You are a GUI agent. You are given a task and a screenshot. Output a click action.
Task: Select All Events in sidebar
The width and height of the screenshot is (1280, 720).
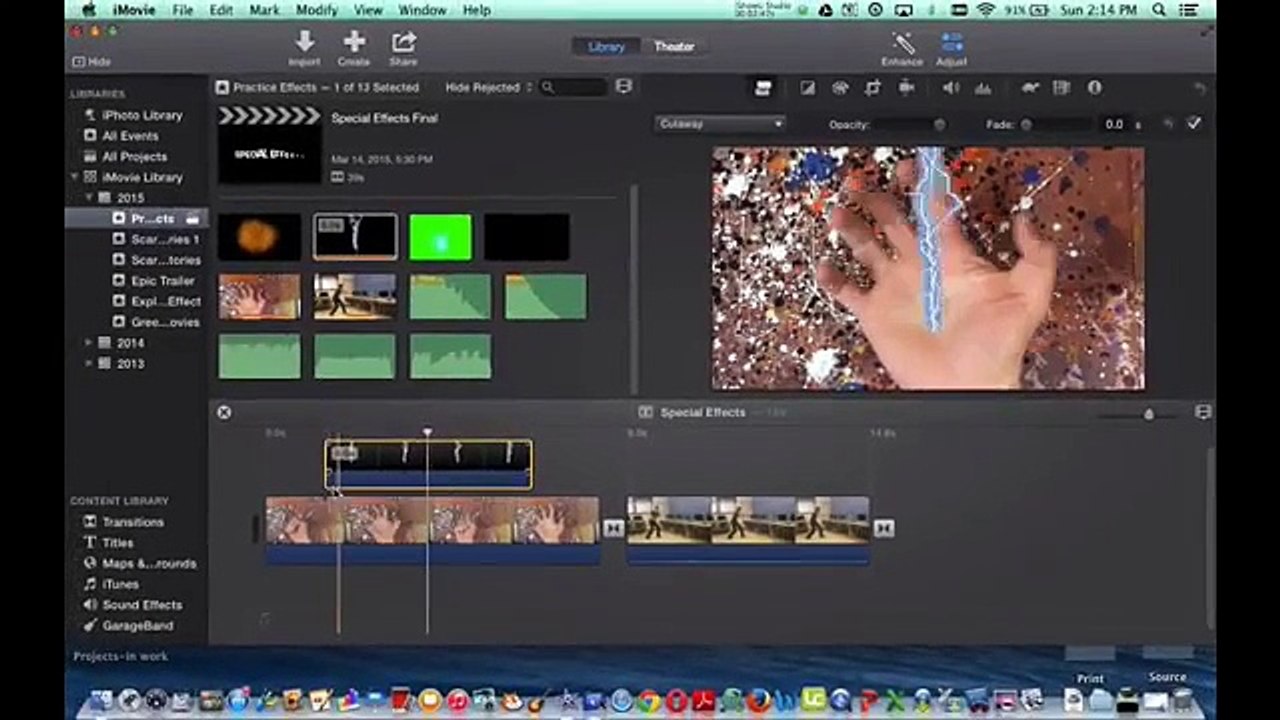click(121, 136)
